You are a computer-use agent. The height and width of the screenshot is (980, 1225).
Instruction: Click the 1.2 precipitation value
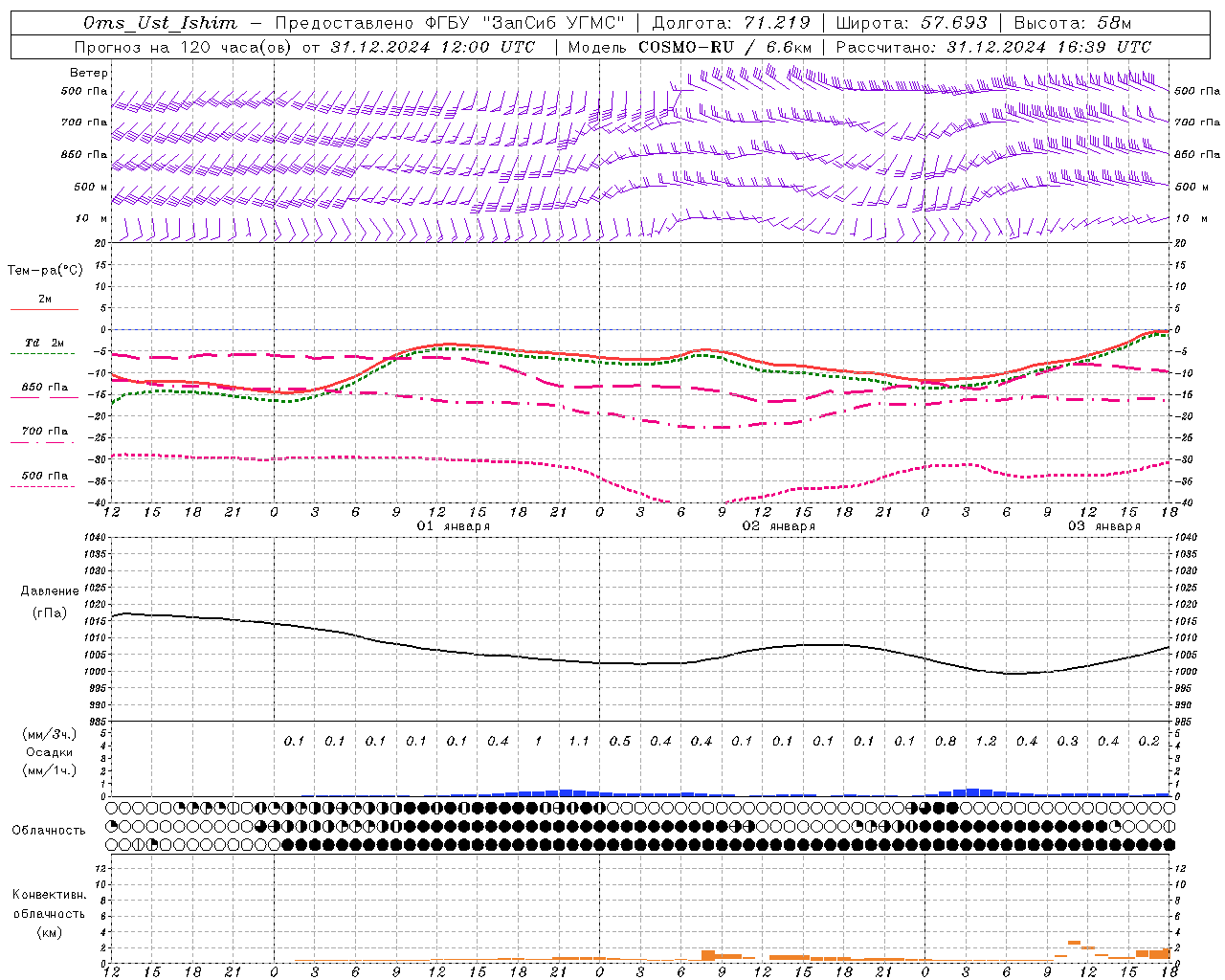[x=986, y=742]
